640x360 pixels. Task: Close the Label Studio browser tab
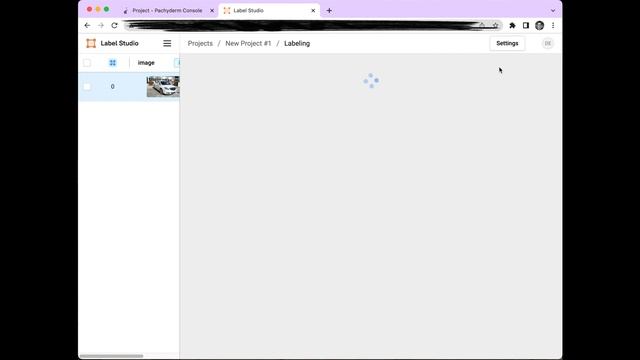[313, 11]
